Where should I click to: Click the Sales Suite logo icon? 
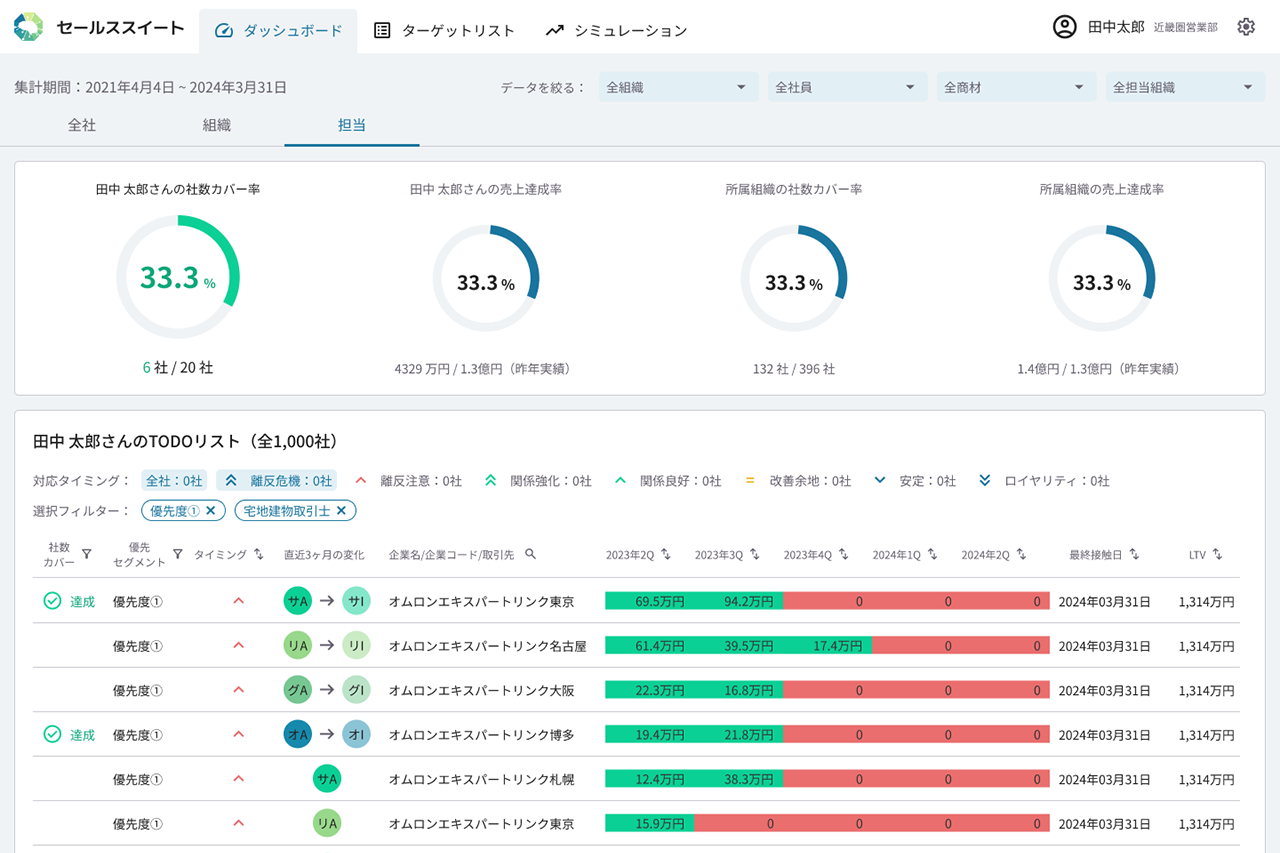[x=28, y=27]
